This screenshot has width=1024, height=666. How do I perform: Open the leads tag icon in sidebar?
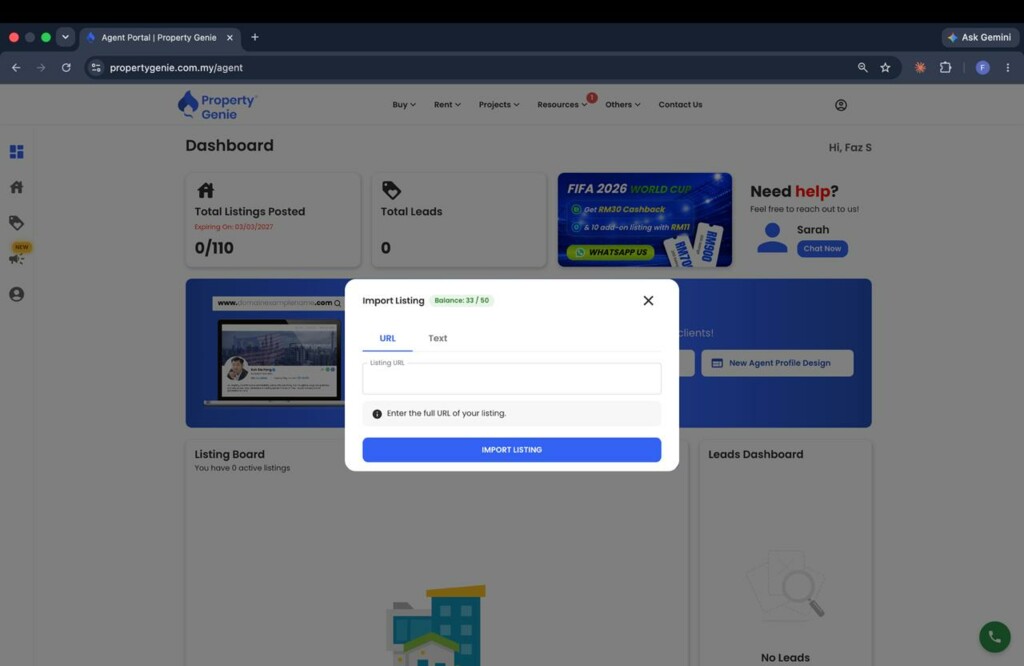(x=16, y=223)
